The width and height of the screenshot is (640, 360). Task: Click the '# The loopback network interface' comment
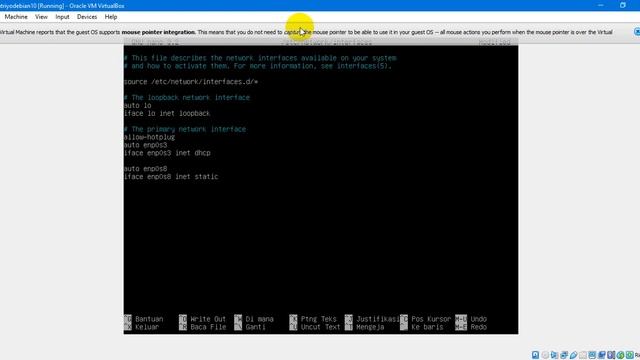187,98
